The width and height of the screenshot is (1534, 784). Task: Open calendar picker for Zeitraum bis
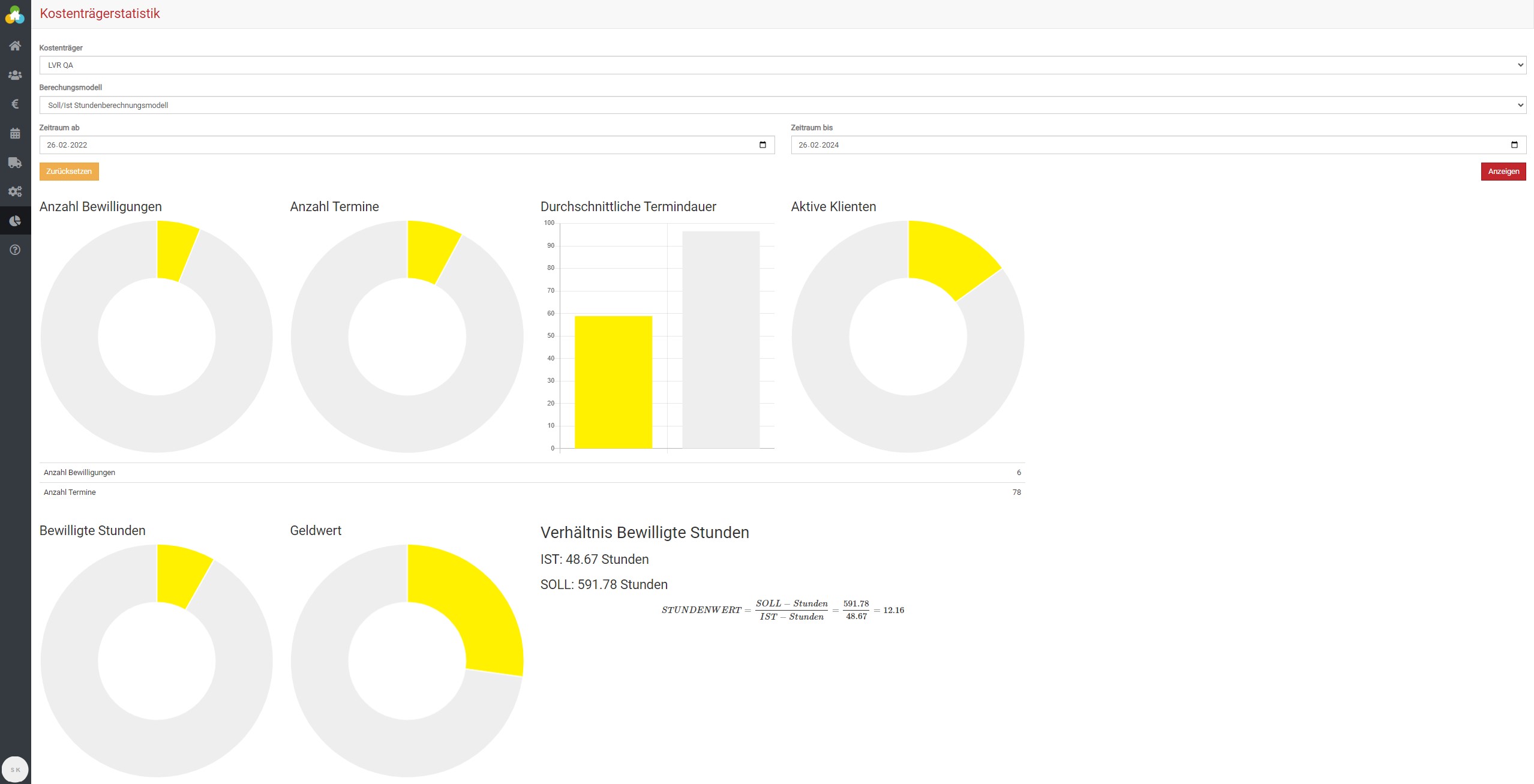[x=1514, y=145]
